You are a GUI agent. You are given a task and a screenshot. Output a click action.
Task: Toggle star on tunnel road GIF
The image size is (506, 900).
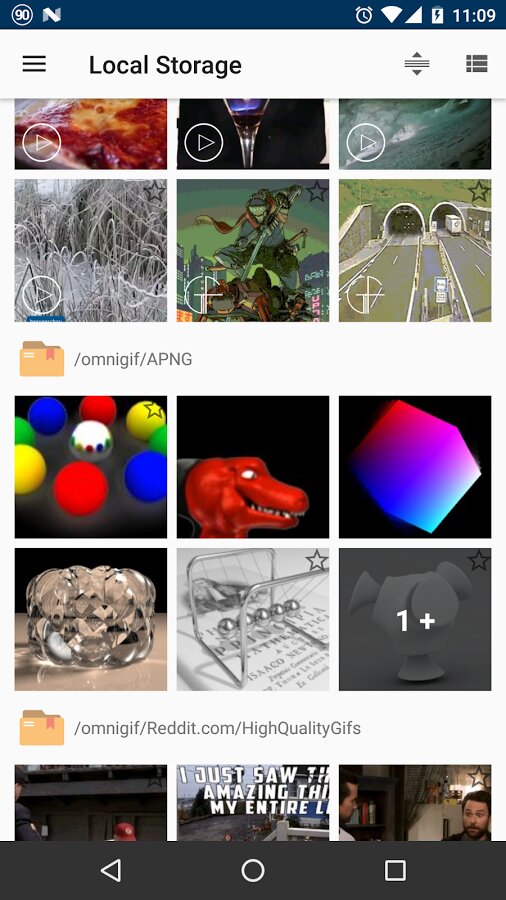point(478,191)
